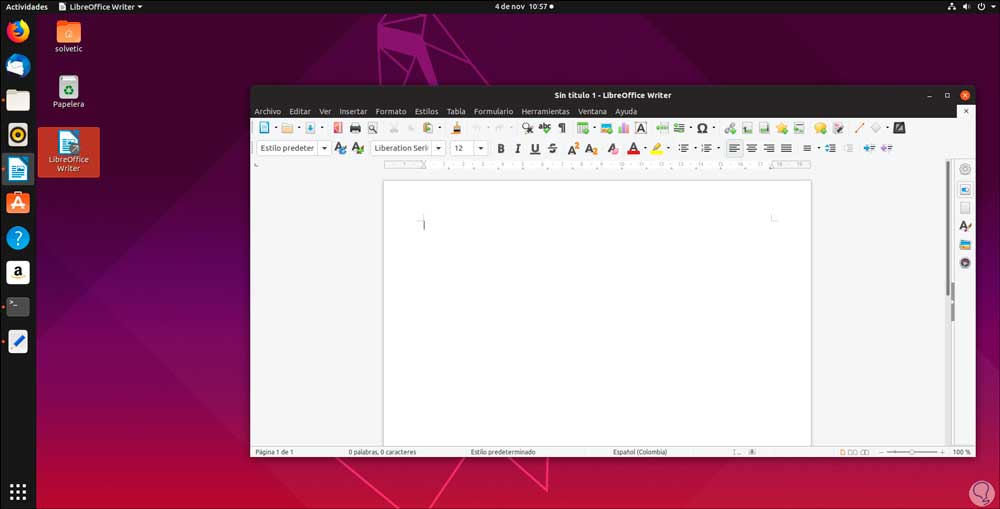The width and height of the screenshot is (1000, 509).
Task: Click the Insert Table icon
Action: [x=583, y=128]
